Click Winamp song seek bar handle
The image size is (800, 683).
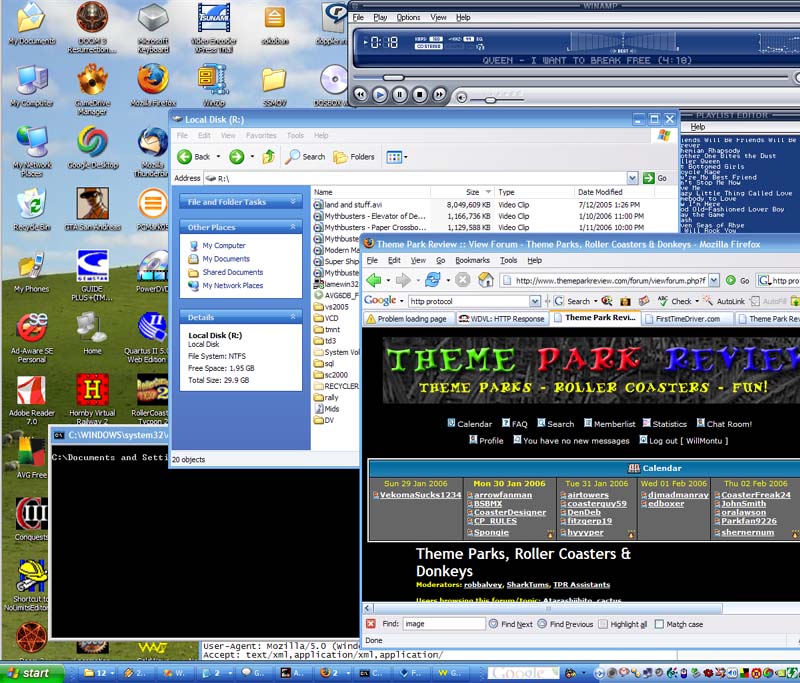393,78
